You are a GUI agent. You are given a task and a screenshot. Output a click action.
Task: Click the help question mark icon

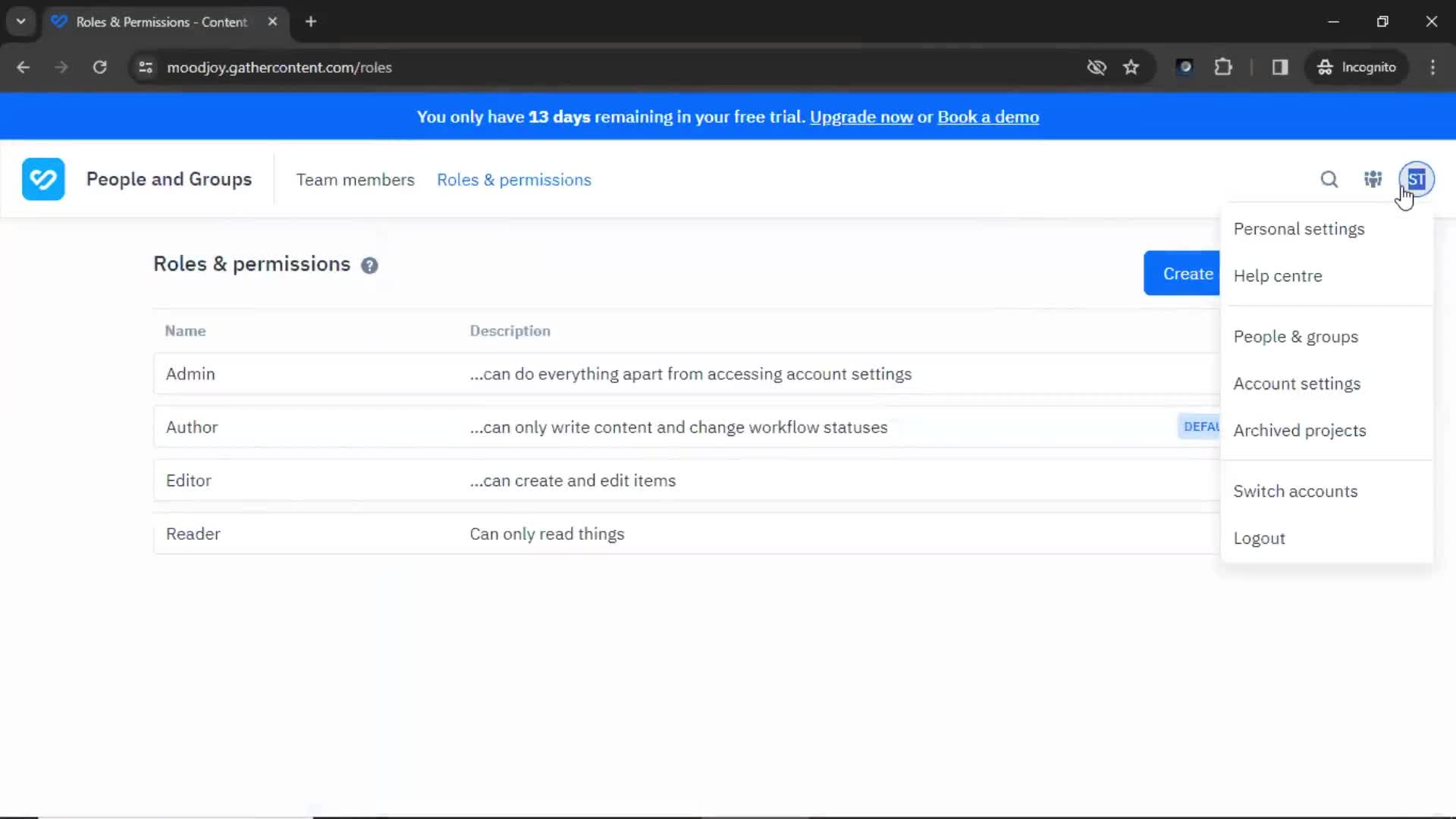[x=370, y=265]
